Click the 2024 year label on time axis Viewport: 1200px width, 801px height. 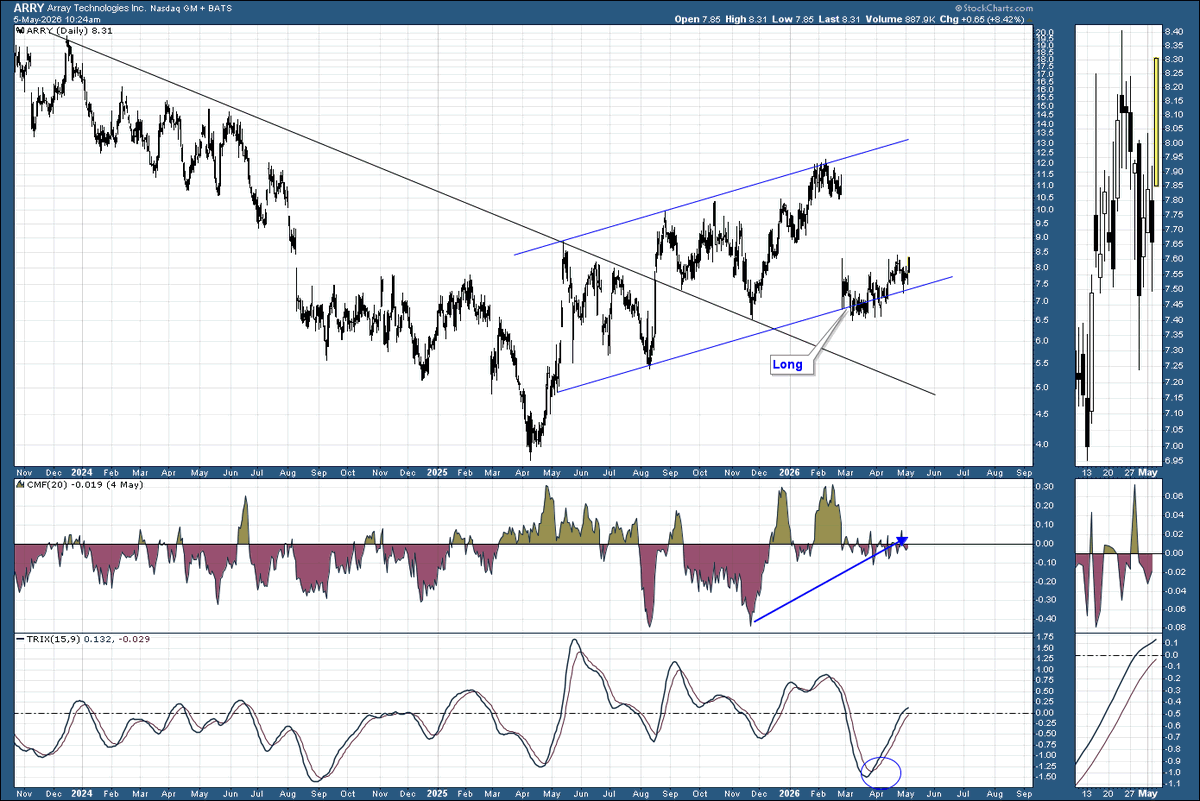tap(84, 470)
